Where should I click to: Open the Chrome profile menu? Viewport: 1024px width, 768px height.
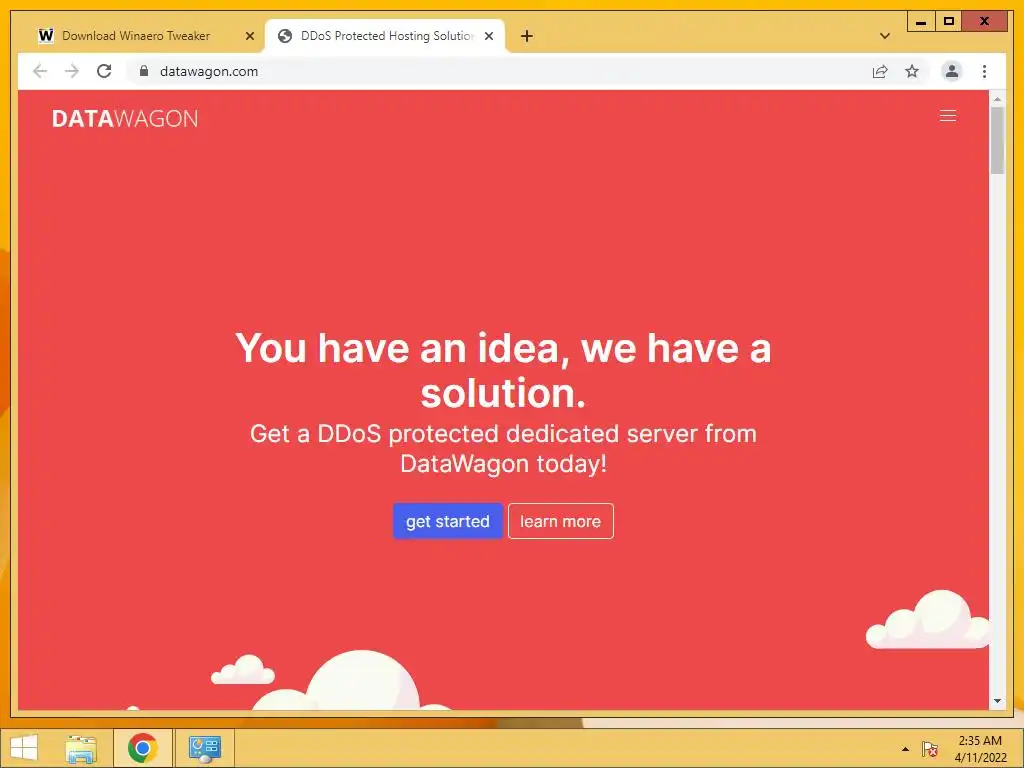[952, 71]
